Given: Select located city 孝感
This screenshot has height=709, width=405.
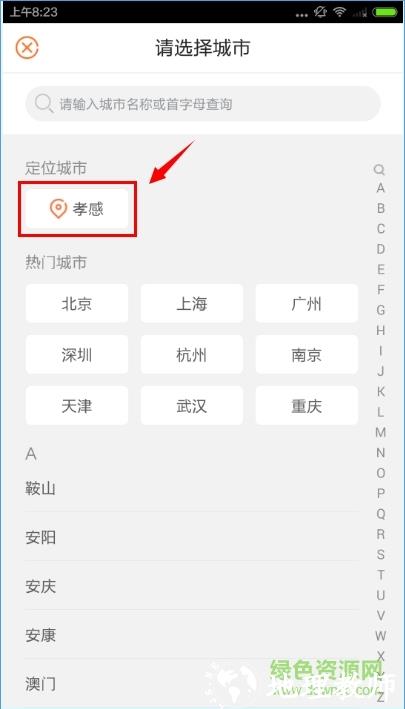Looking at the screenshot, I should [77, 209].
